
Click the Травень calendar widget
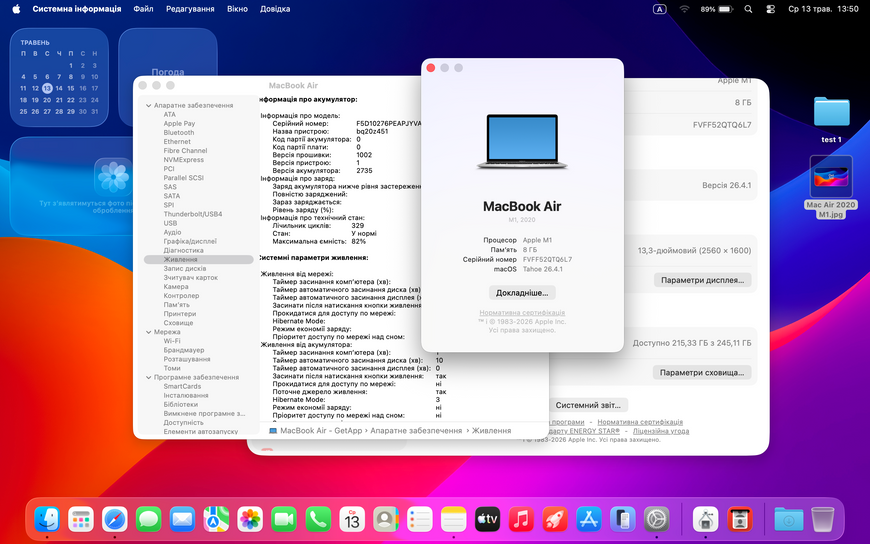pos(59,77)
